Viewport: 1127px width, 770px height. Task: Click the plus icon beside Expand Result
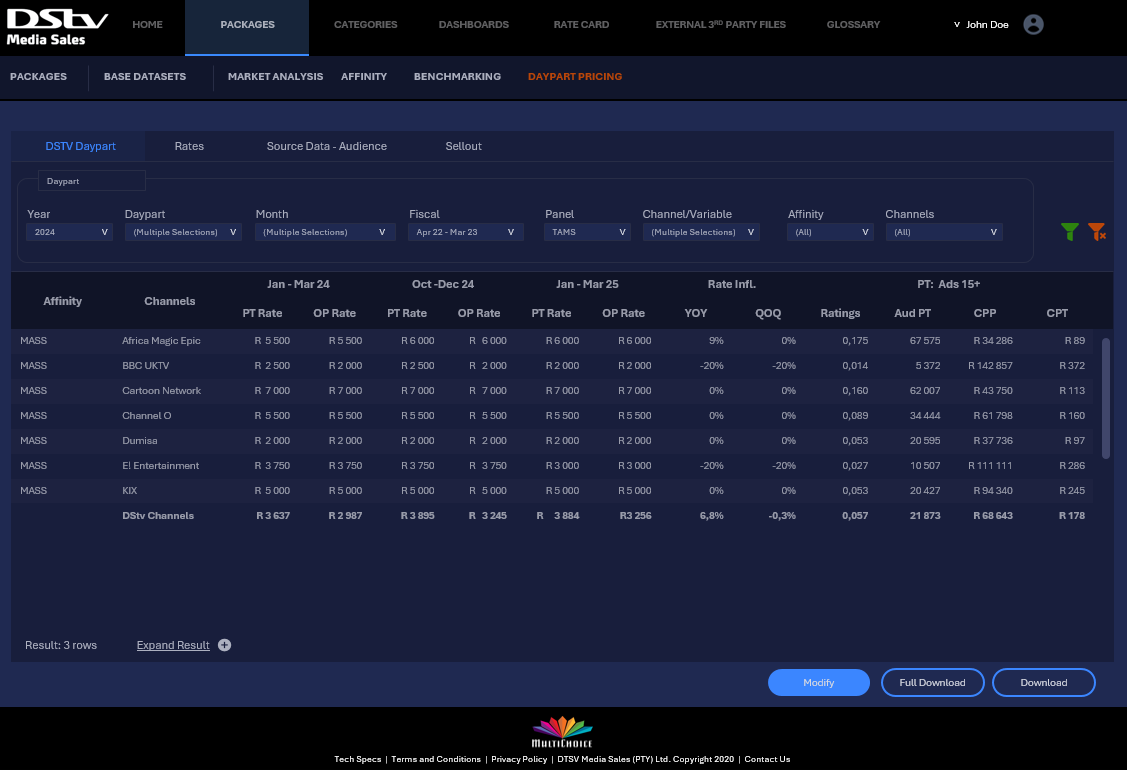tap(225, 645)
